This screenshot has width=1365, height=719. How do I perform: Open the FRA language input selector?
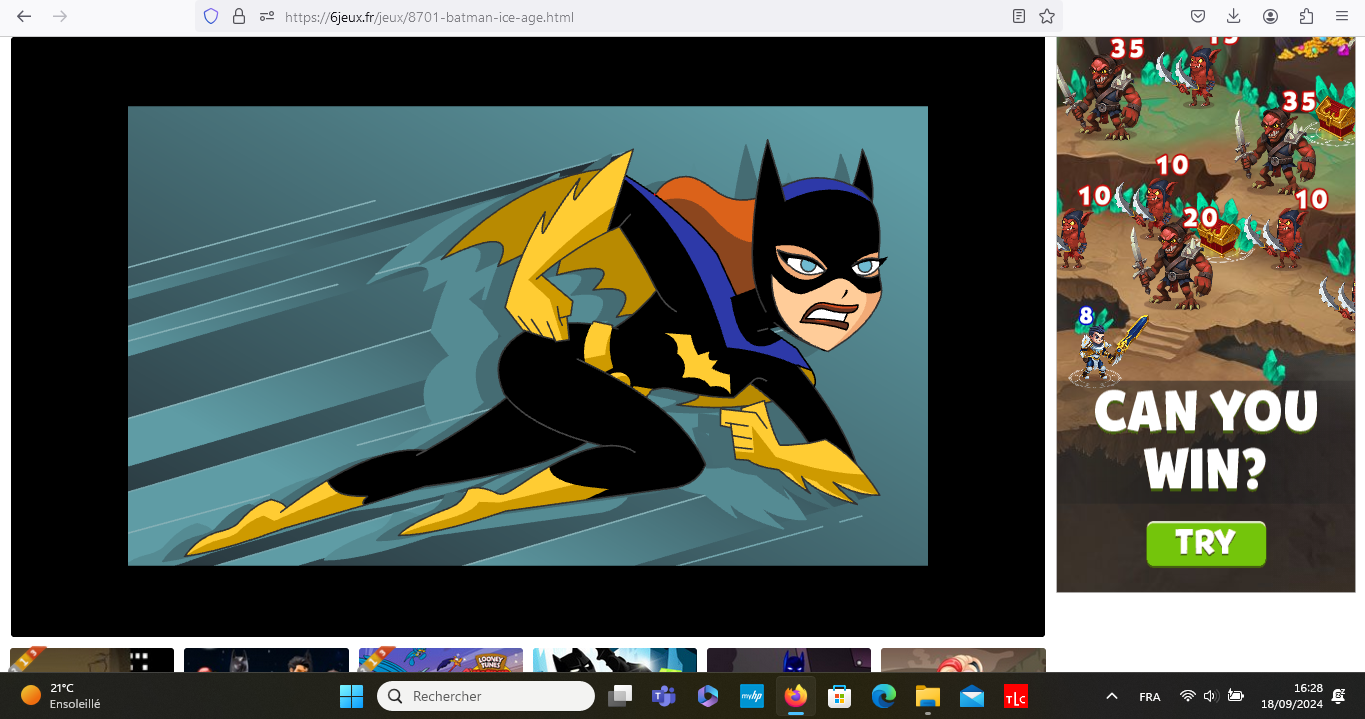(1150, 696)
